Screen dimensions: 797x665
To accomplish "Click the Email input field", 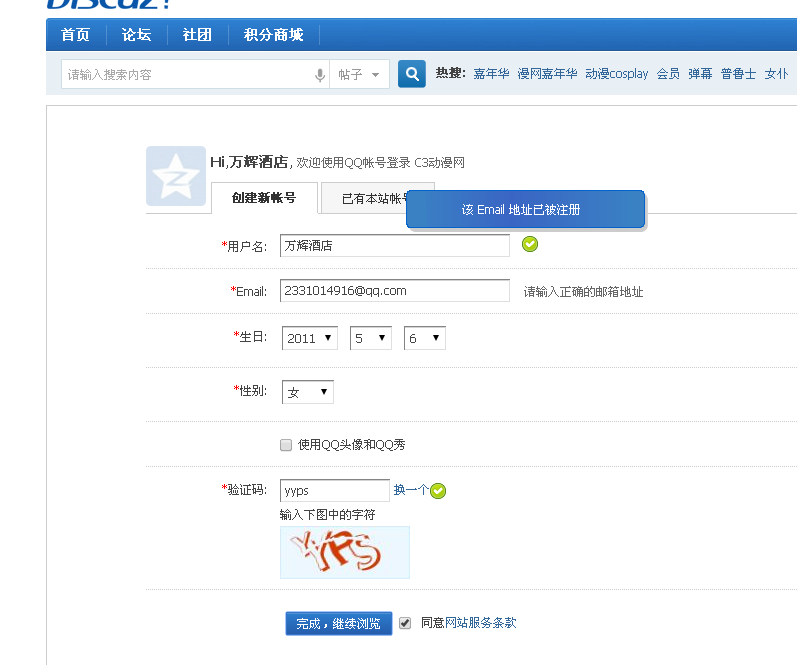I will point(394,290).
